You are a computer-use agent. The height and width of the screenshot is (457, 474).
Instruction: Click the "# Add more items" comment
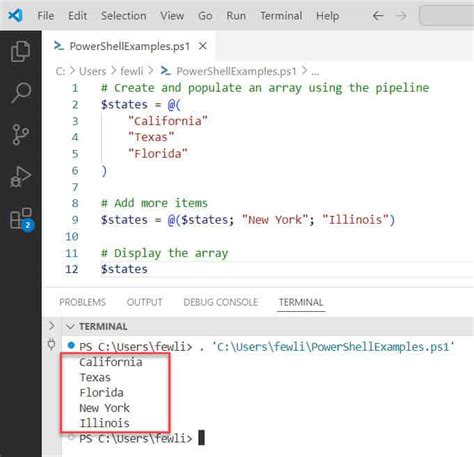tap(154, 203)
